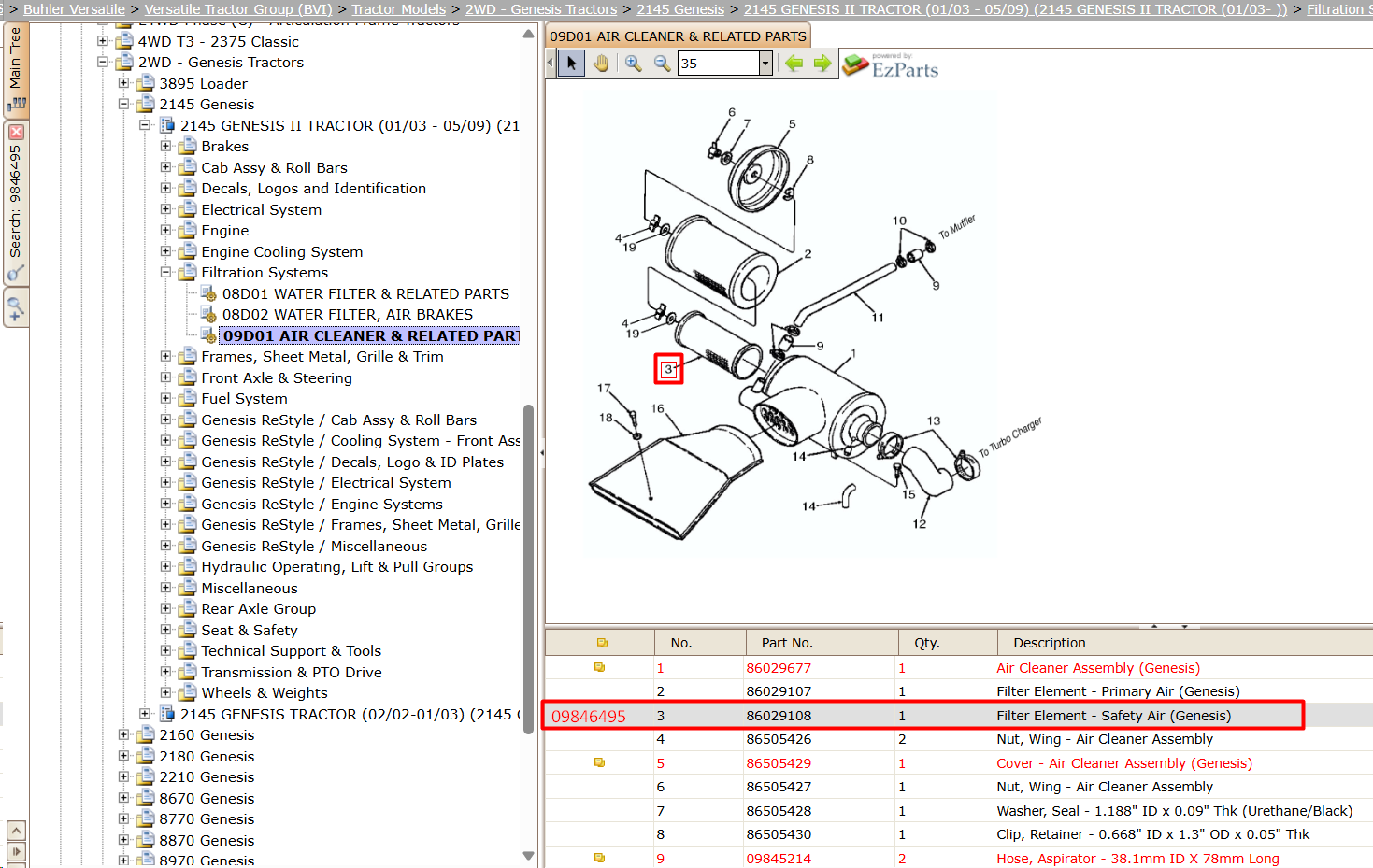This screenshot has height=868, width=1373.
Task: Zoom in on the parts diagram
Action: click(x=633, y=64)
